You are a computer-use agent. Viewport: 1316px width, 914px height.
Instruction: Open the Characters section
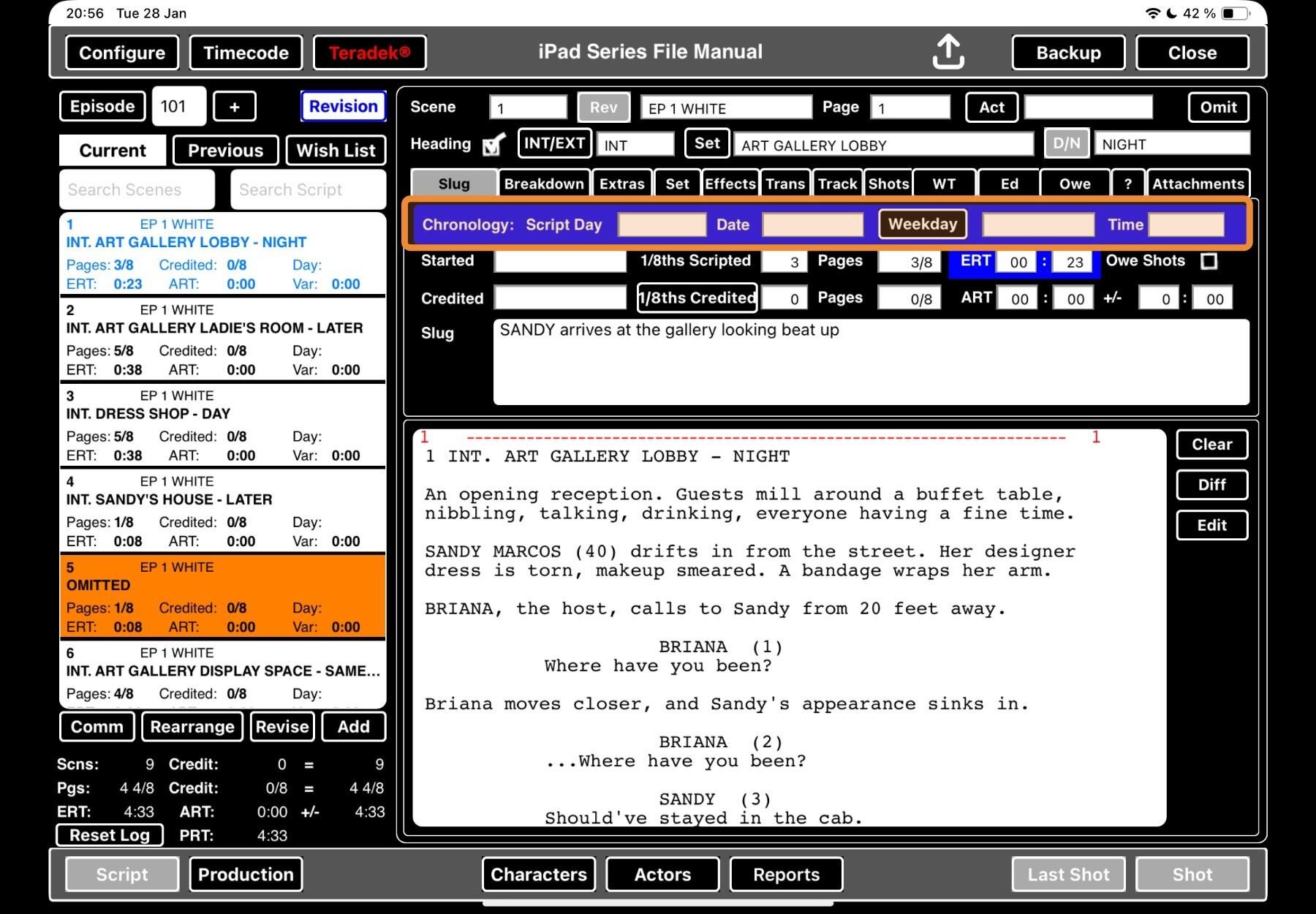[538, 875]
